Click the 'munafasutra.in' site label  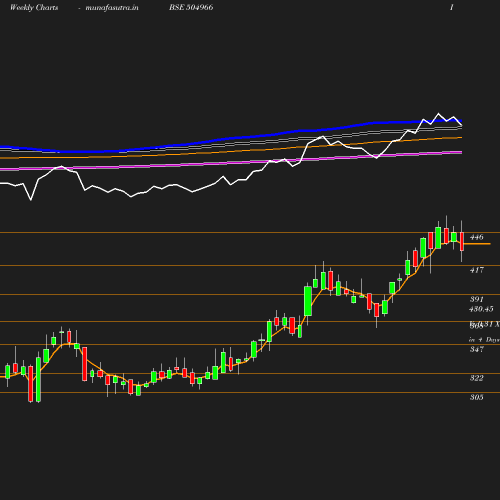point(112,8)
